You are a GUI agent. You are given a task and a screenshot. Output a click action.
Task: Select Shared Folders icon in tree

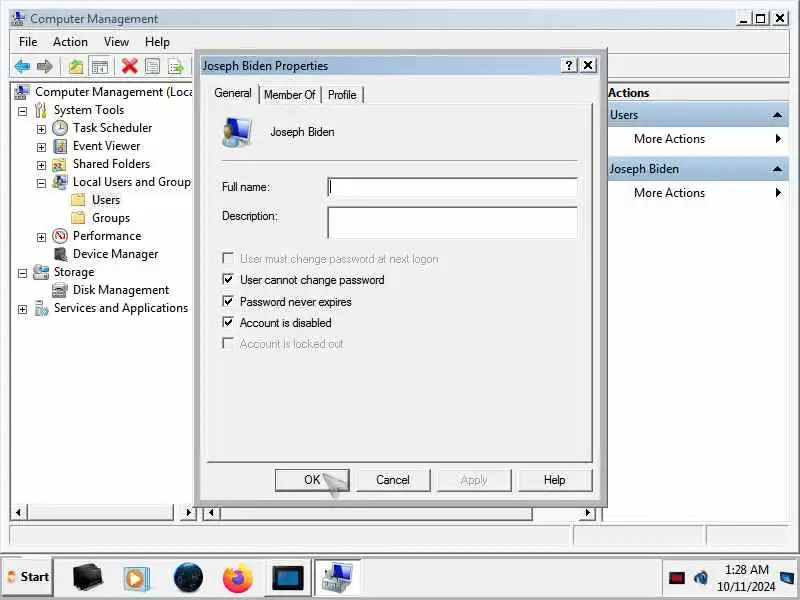(x=60, y=164)
